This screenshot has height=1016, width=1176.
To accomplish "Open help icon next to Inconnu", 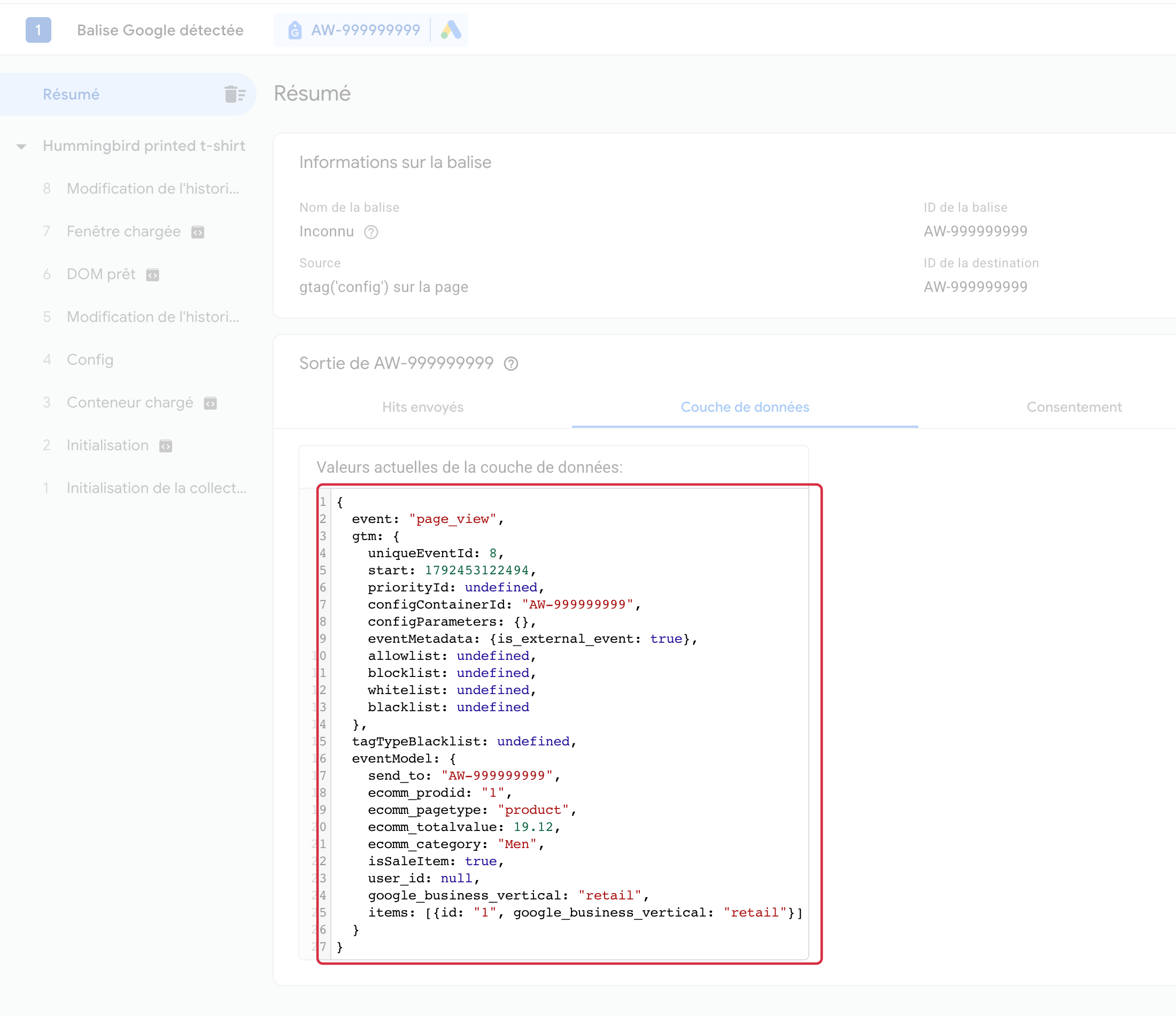I will [371, 232].
